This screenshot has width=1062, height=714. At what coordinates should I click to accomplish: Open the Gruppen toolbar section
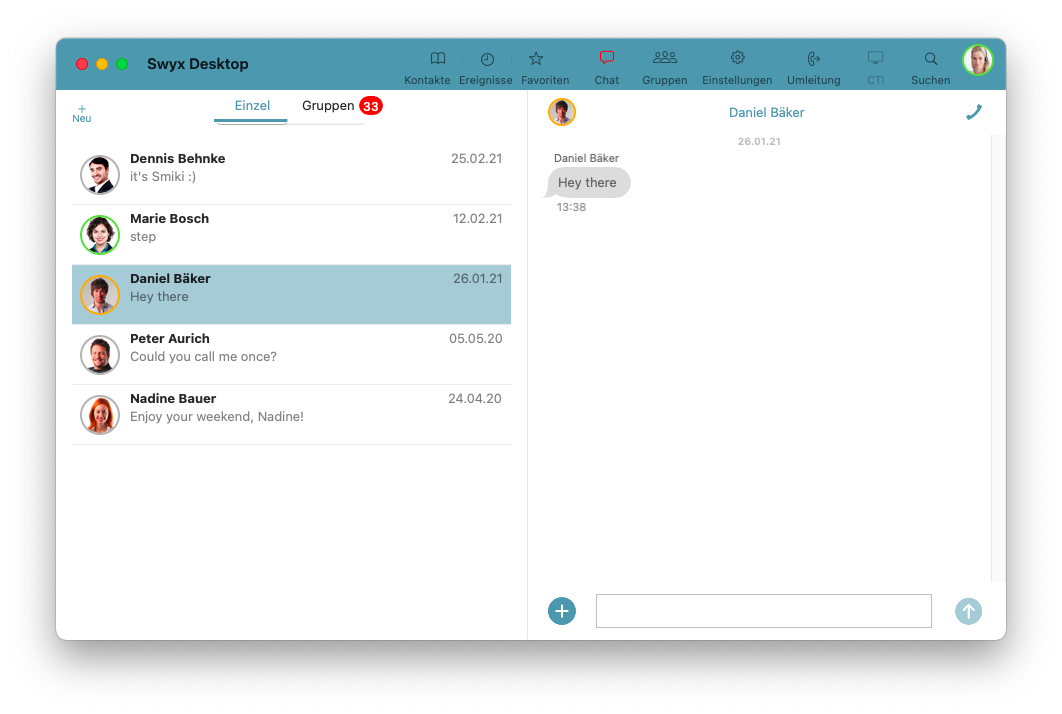[664, 68]
